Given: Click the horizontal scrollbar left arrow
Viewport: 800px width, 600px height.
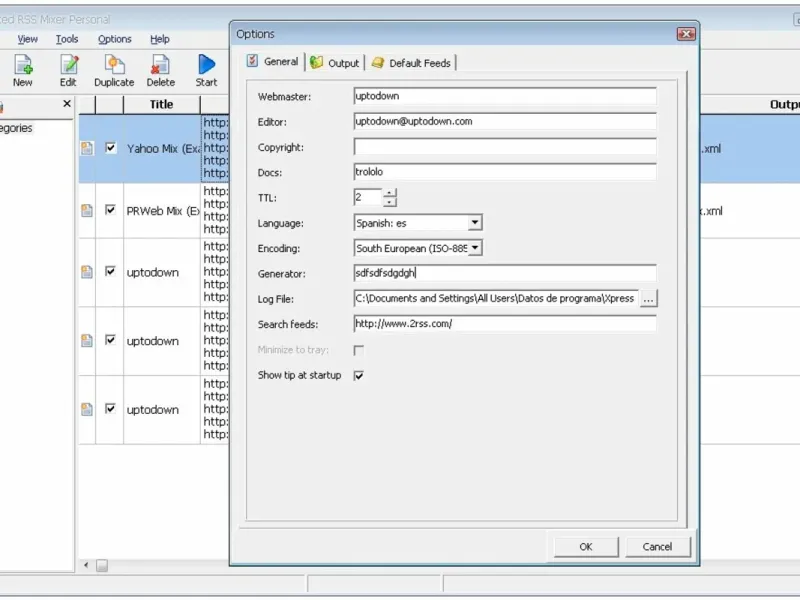Looking at the screenshot, I should [86, 565].
